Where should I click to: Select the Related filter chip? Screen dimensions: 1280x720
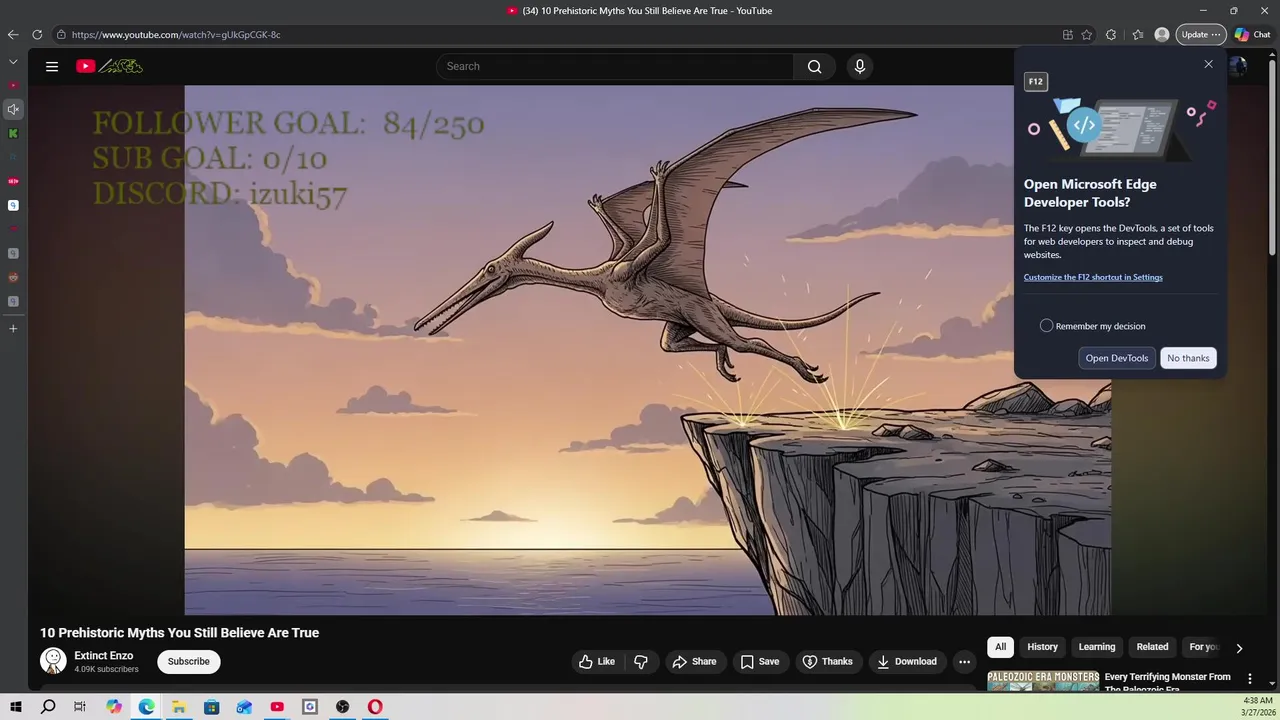click(1152, 647)
